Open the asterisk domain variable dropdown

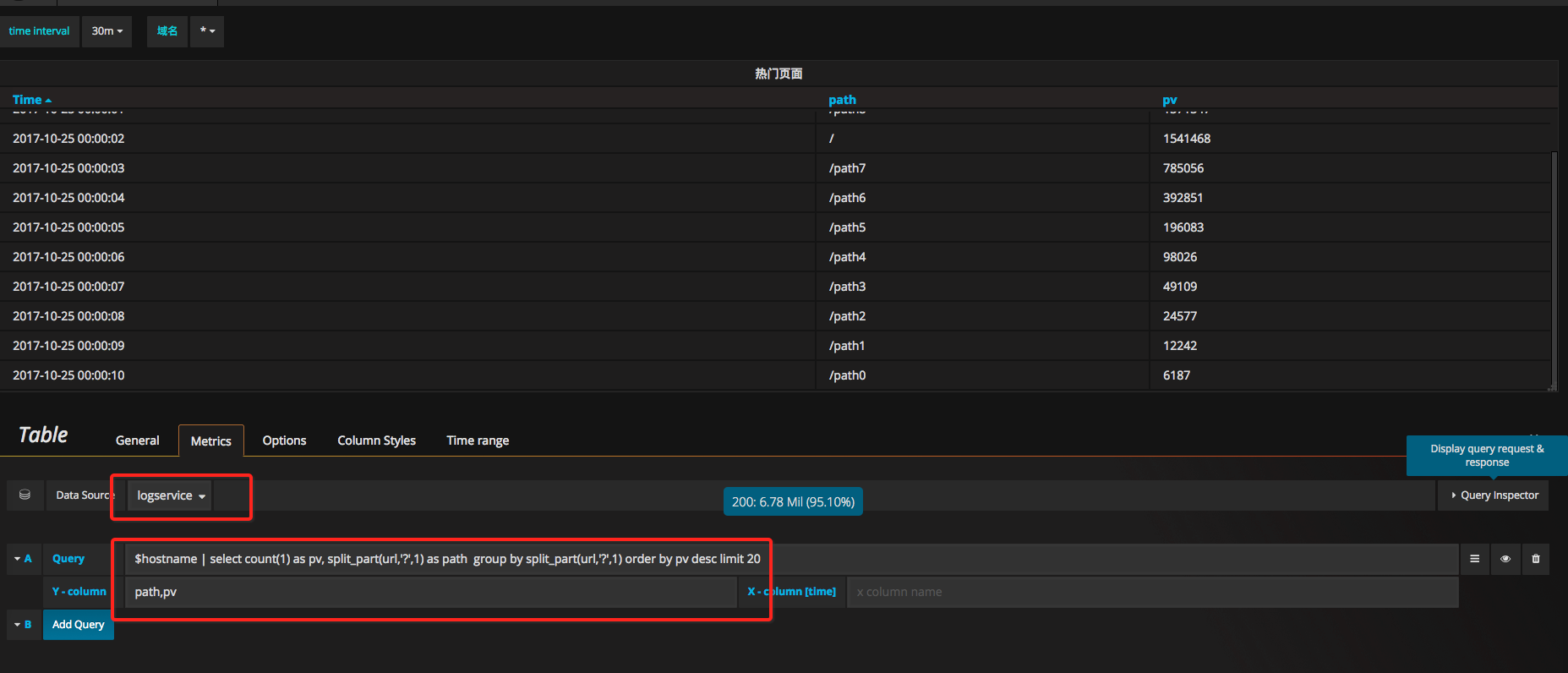(x=207, y=31)
